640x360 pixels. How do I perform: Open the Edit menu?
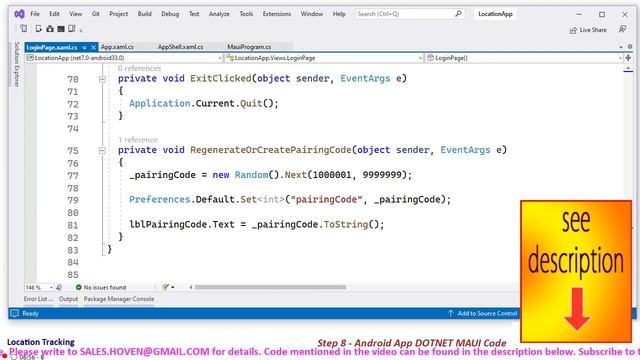pyautogui.click(x=54, y=14)
